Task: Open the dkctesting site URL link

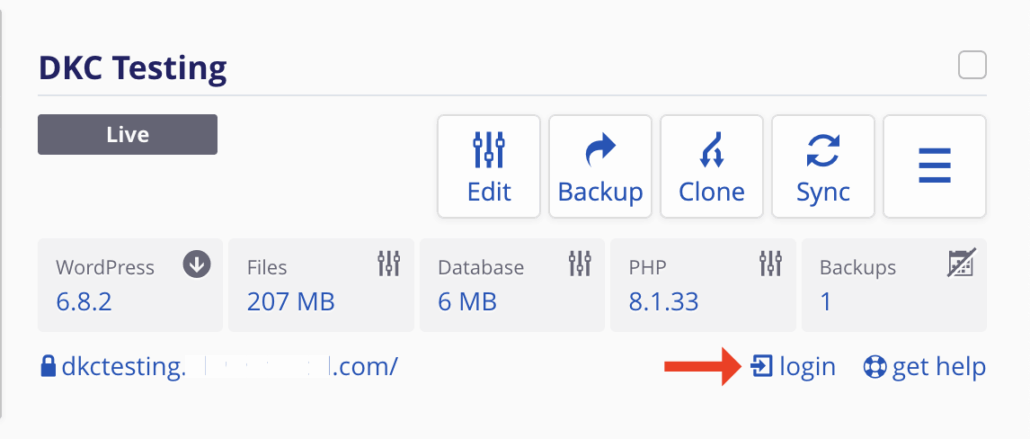Action: click(219, 367)
